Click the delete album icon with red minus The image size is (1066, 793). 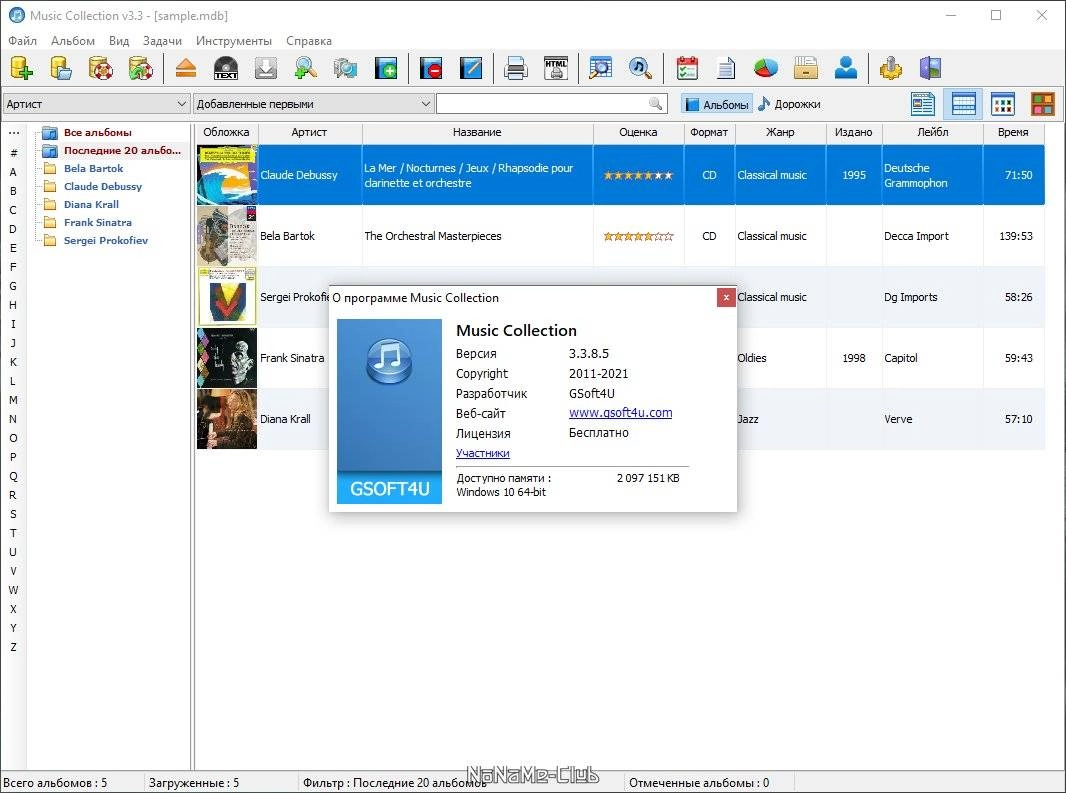431,68
